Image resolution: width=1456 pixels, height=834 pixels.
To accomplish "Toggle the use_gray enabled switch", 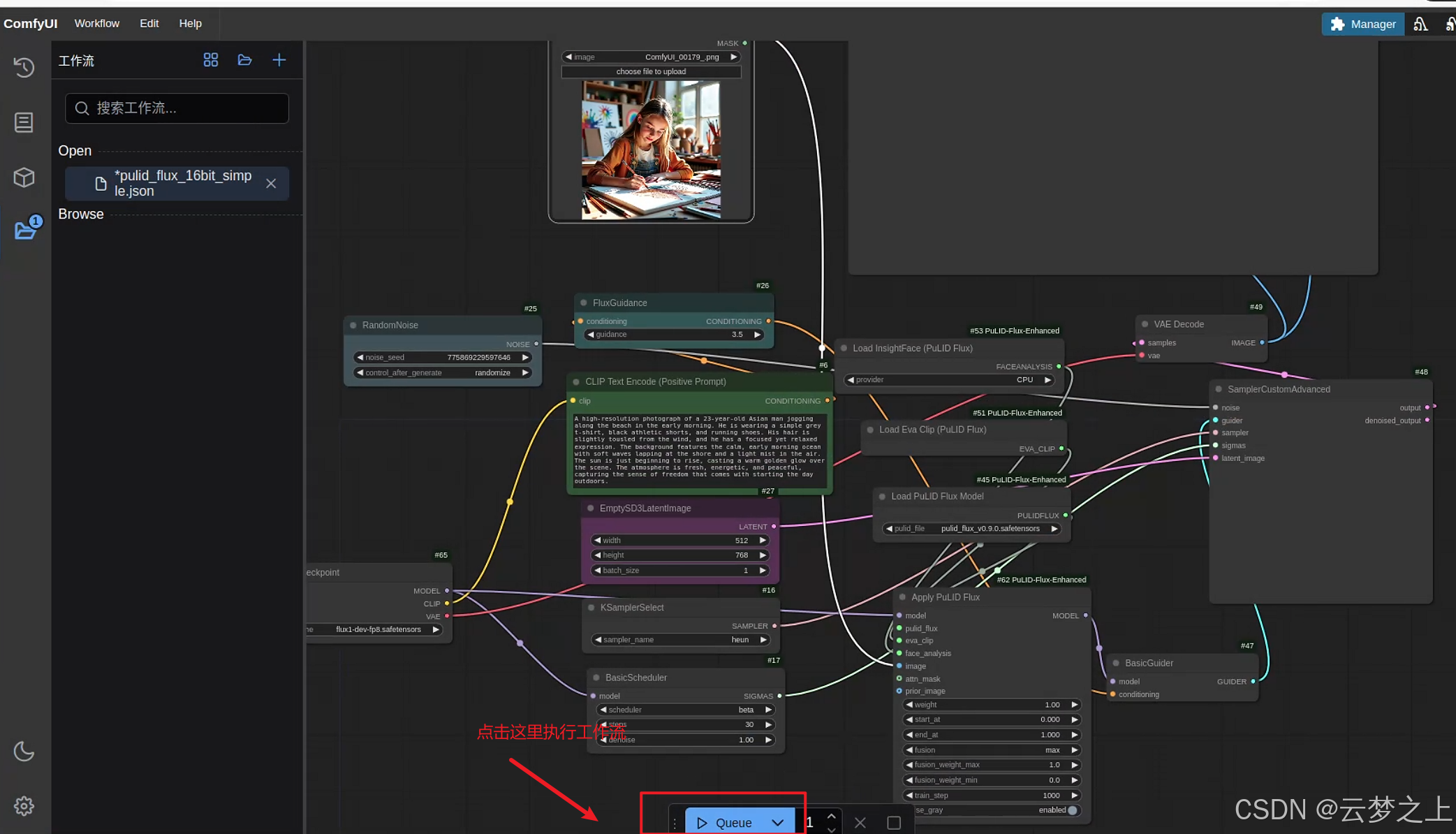I will [x=1072, y=810].
